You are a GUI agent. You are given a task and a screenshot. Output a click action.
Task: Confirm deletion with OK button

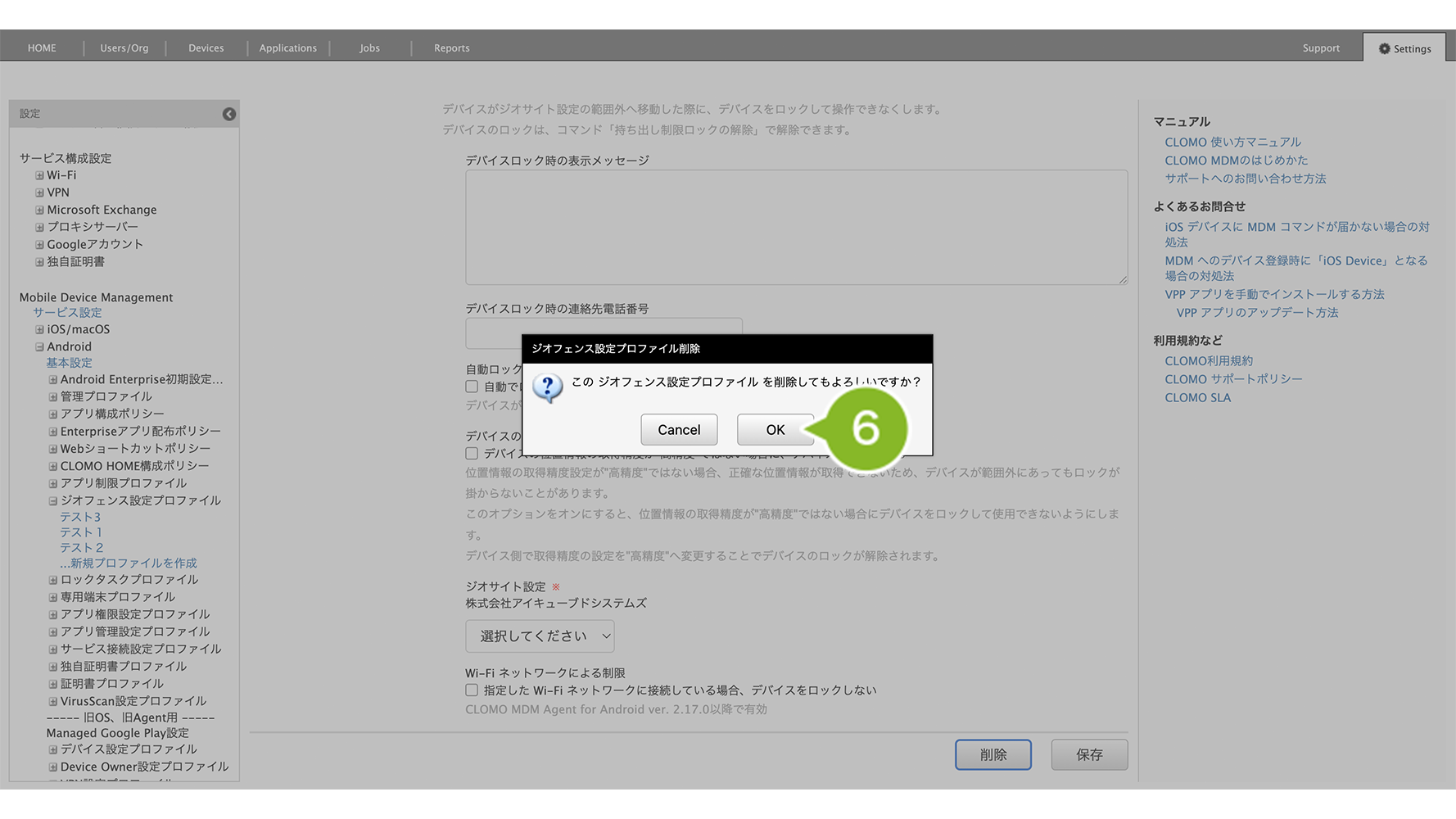pyautogui.click(x=775, y=430)
